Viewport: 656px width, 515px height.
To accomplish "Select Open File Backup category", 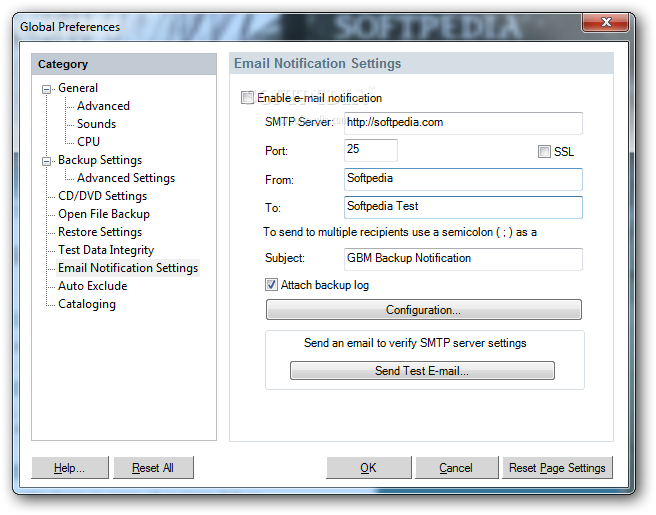I will pos(104,214).
